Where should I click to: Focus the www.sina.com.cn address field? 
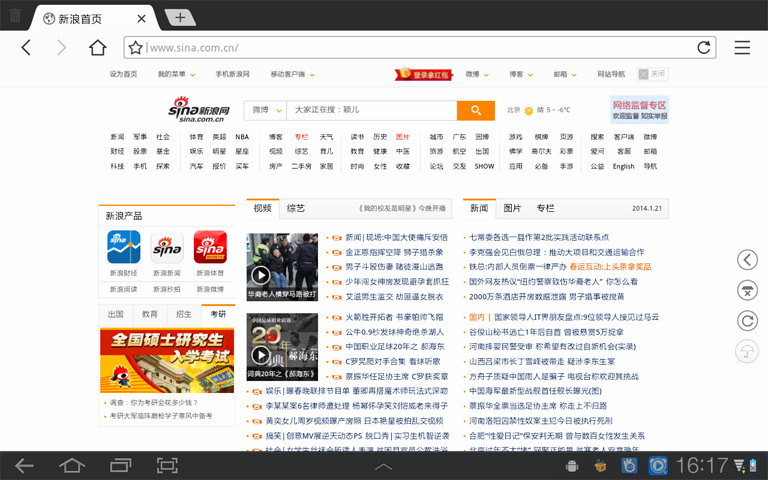[x=420, y=48]
